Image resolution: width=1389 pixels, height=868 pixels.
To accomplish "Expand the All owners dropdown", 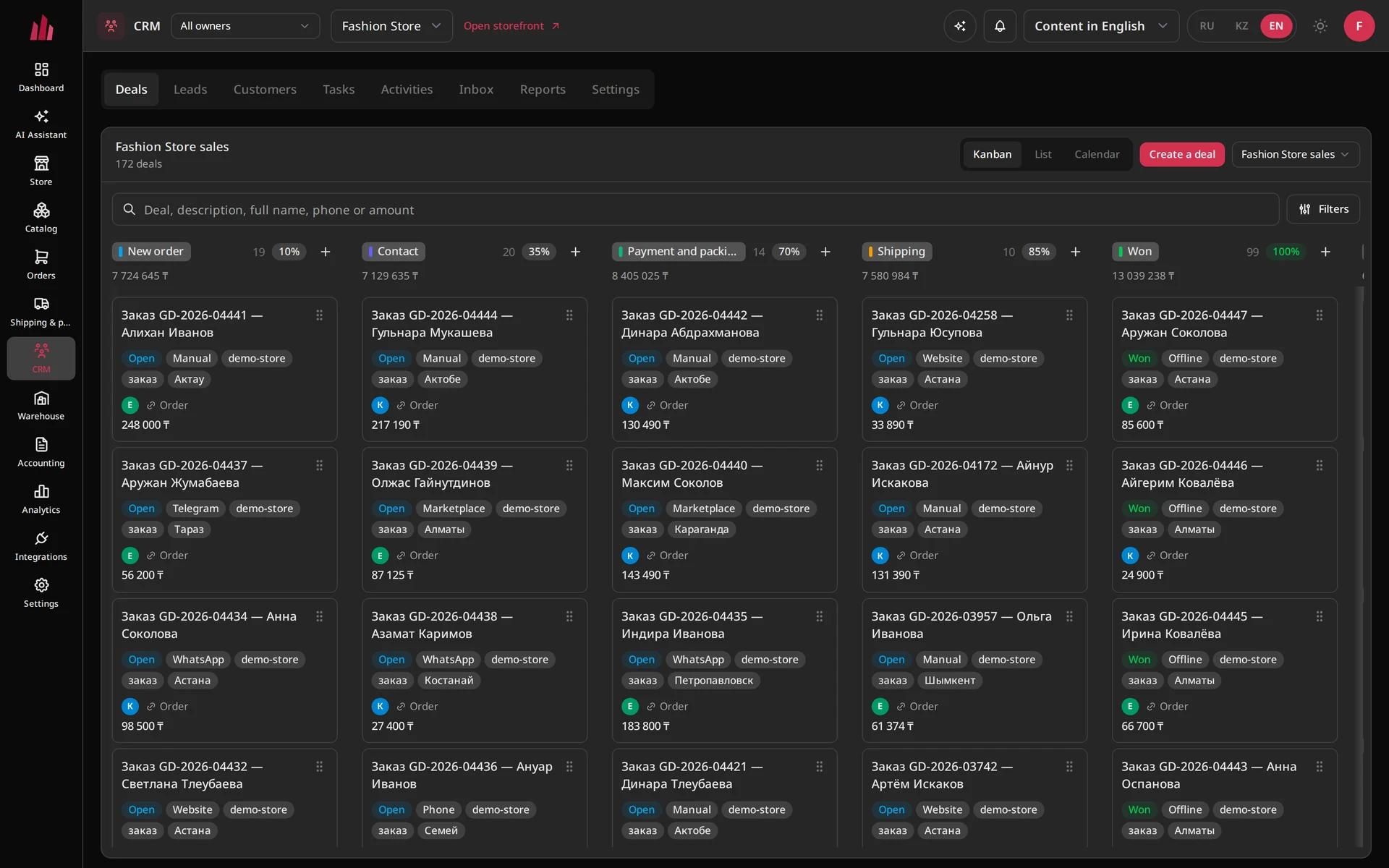I will pyautogui.click(x=245, y=26).
